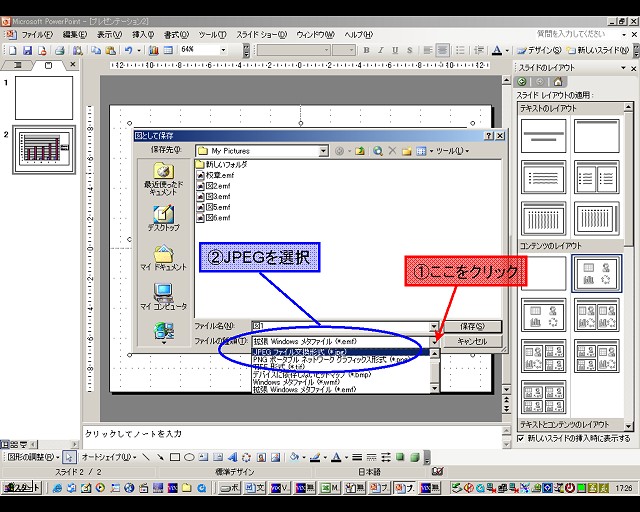Select slide 2 thumbnail with chart
Screen dimensions: 640x512
44,150
